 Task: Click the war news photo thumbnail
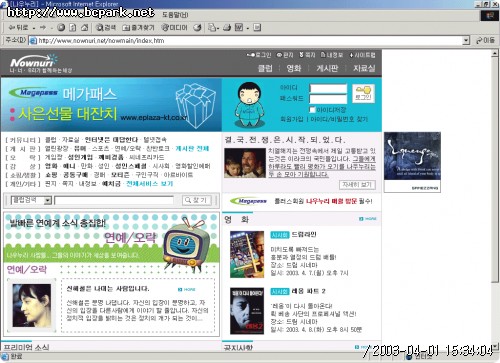(245, 163)
